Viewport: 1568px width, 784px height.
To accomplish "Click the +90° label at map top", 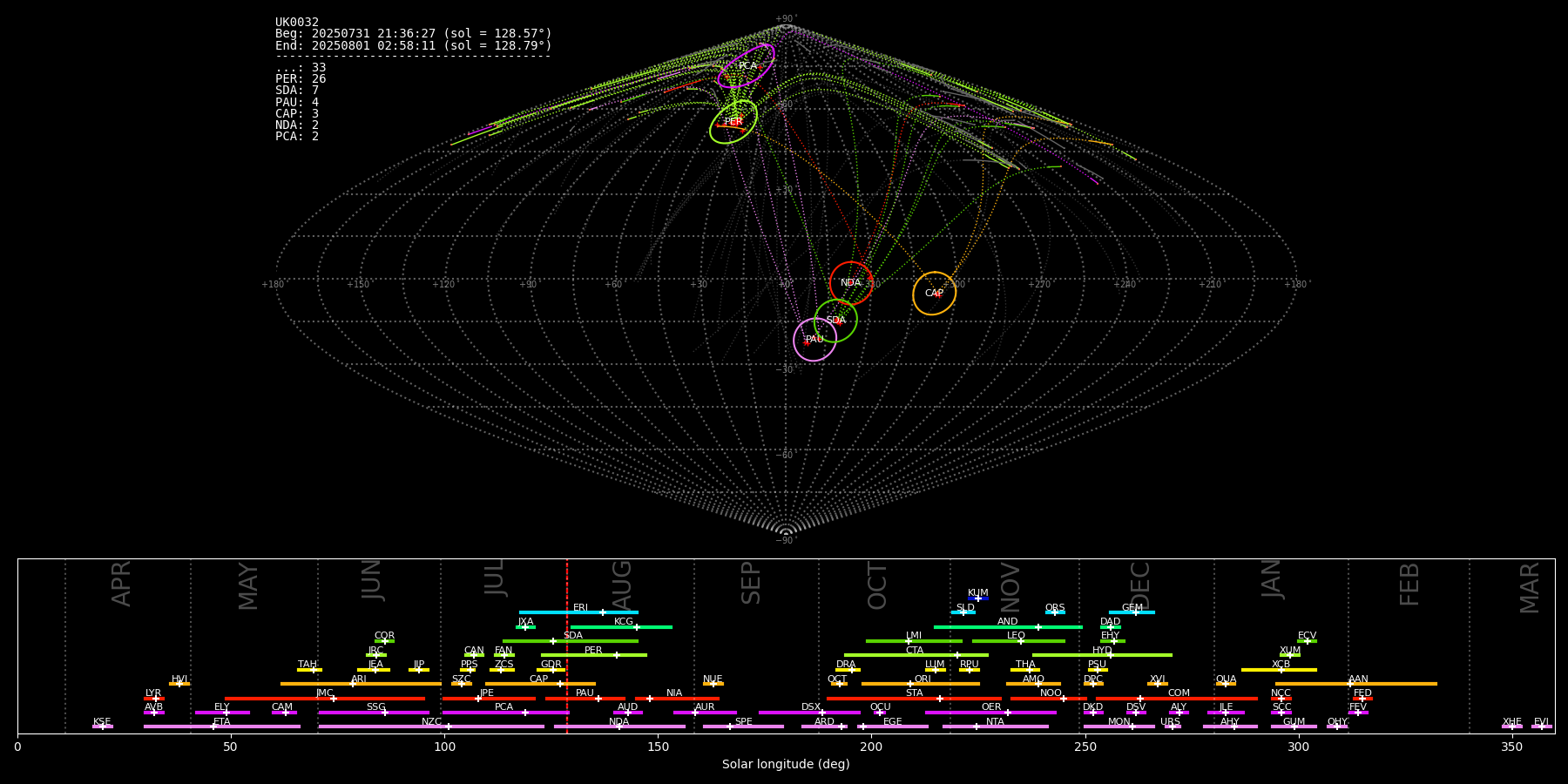I will pyautogui.click(x=786, y=19).
